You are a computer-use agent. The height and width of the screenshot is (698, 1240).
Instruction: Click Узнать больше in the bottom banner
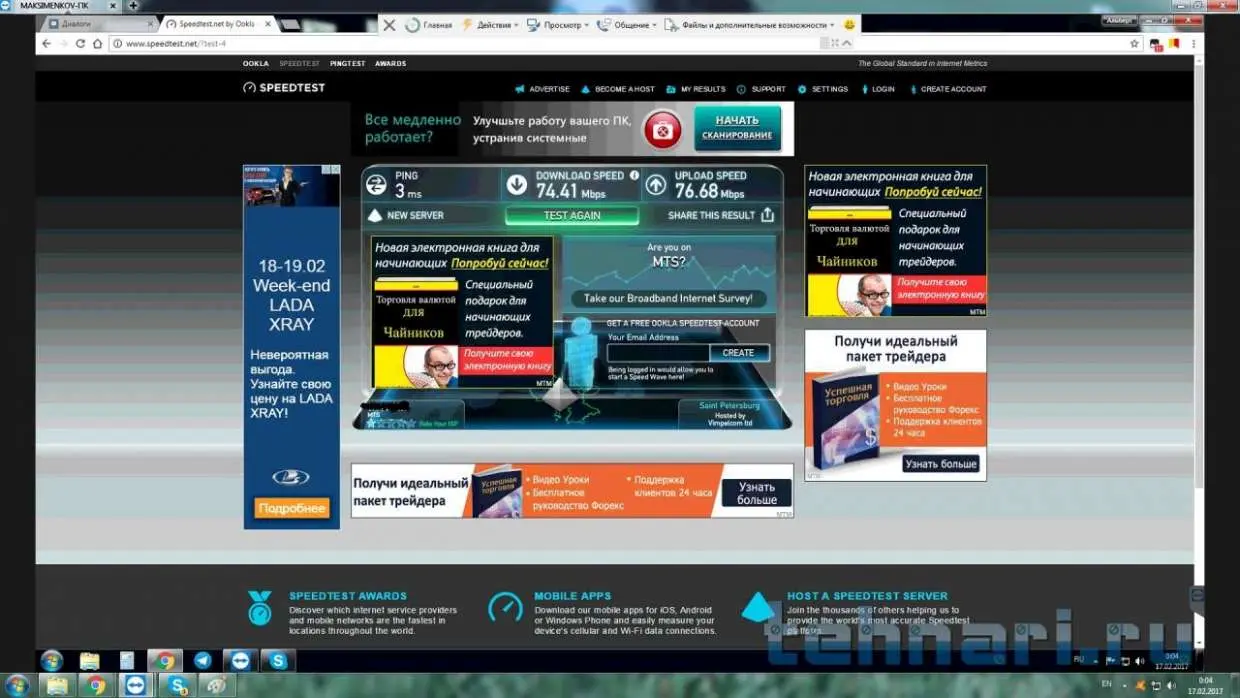pyautogui.click(x=757, y=493)
